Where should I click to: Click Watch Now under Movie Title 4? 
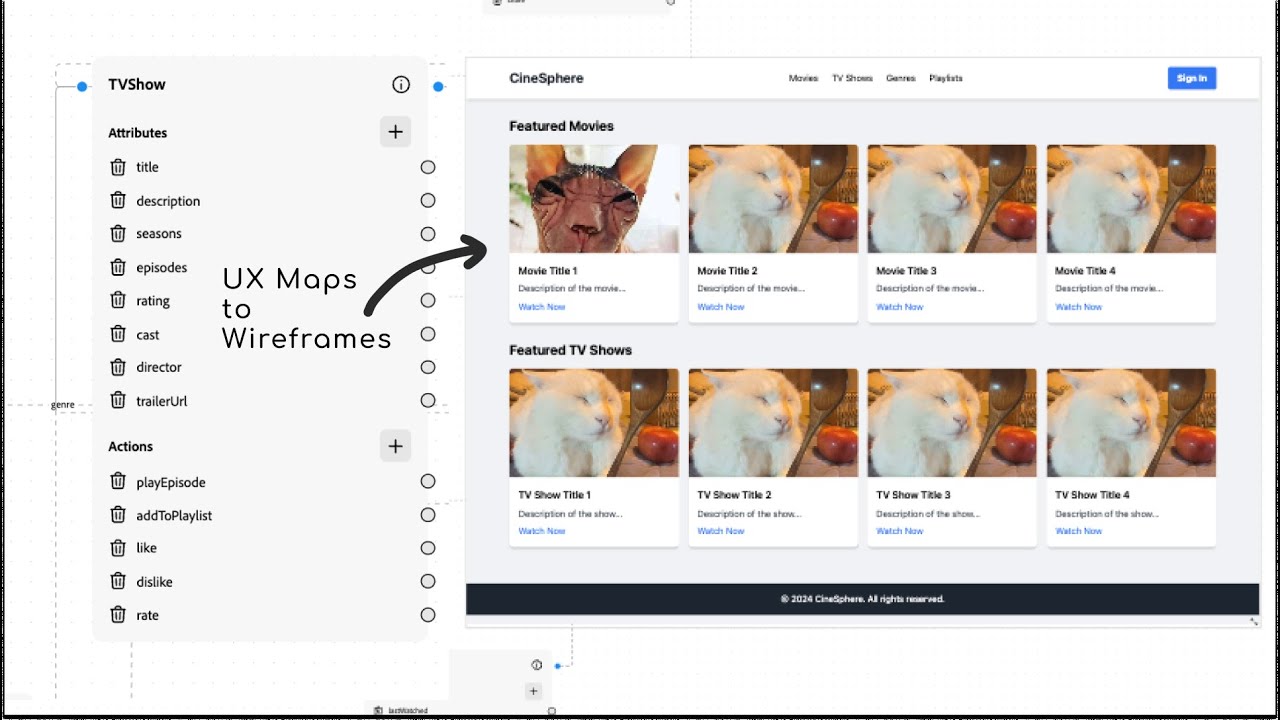(1079, 307)
